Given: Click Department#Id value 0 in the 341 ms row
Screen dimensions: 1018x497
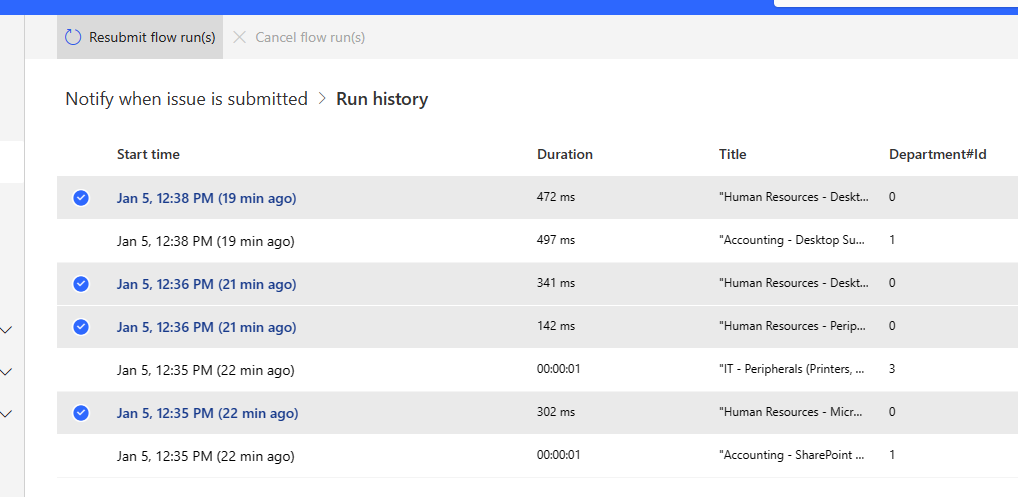Looking at the screenshot, I should 892,283.
